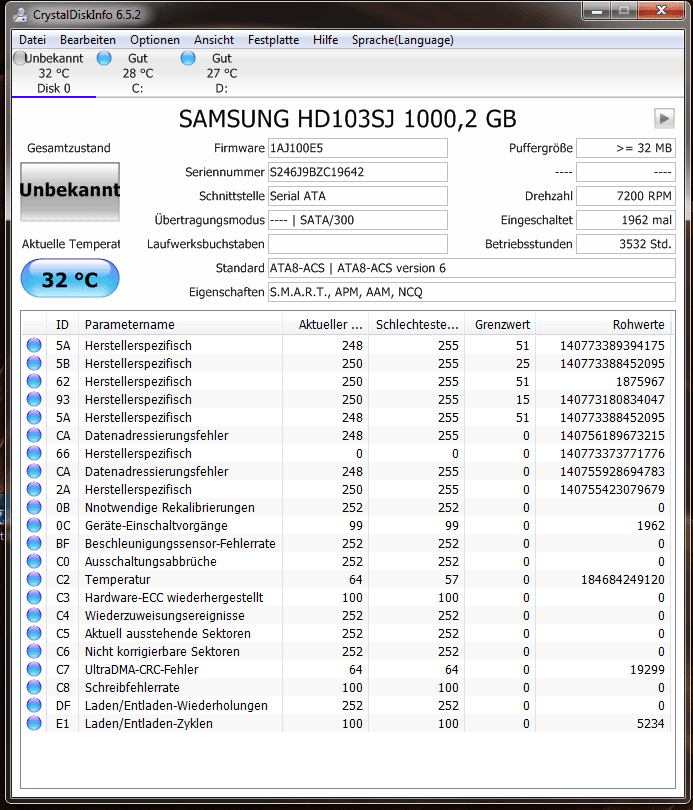The height and width of the screenshot is (810, 693).
Task: Click the blue status orb for D:
Action: [188, 58]
